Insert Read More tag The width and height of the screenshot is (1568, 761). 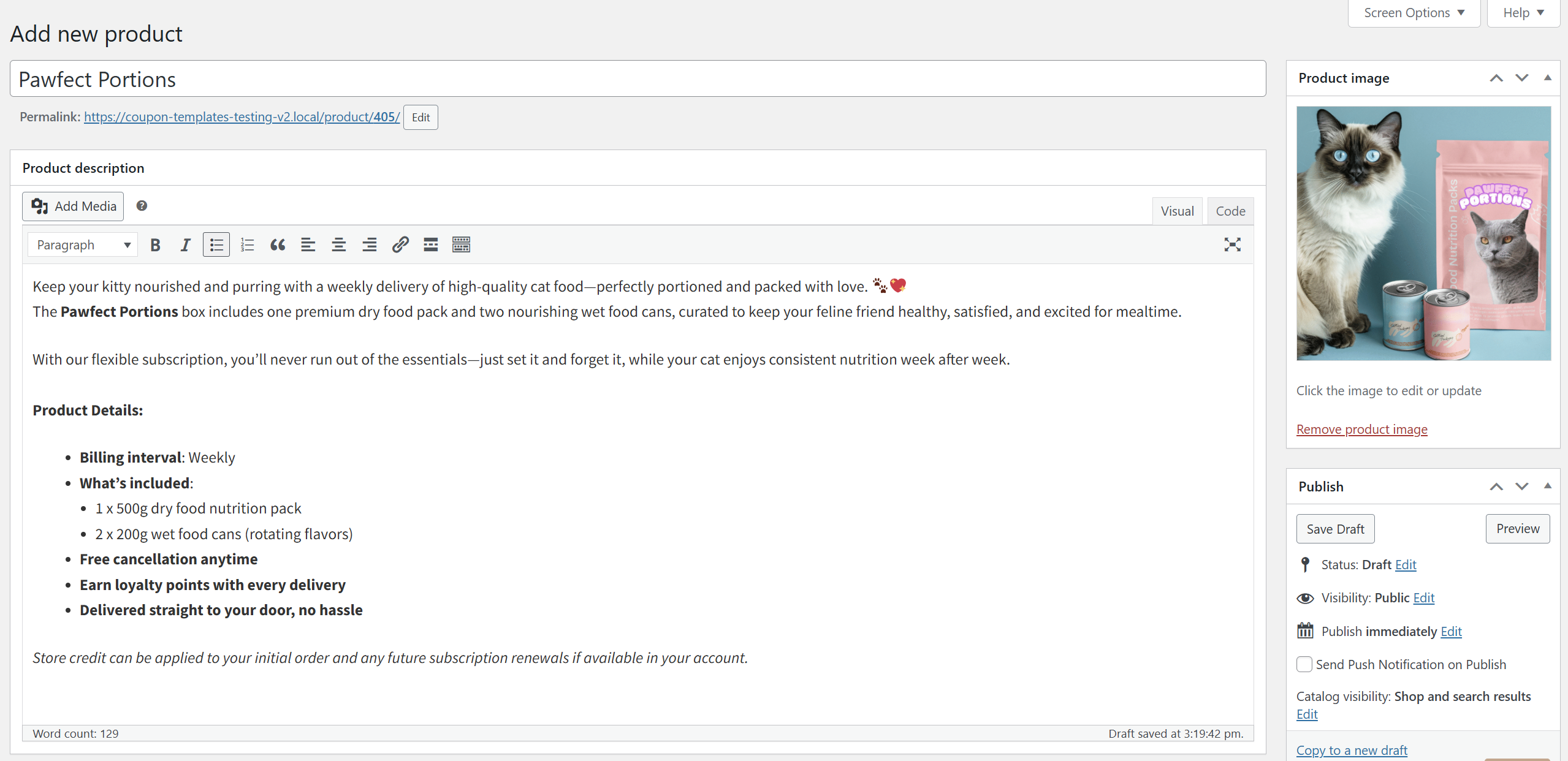click(431, 245)
